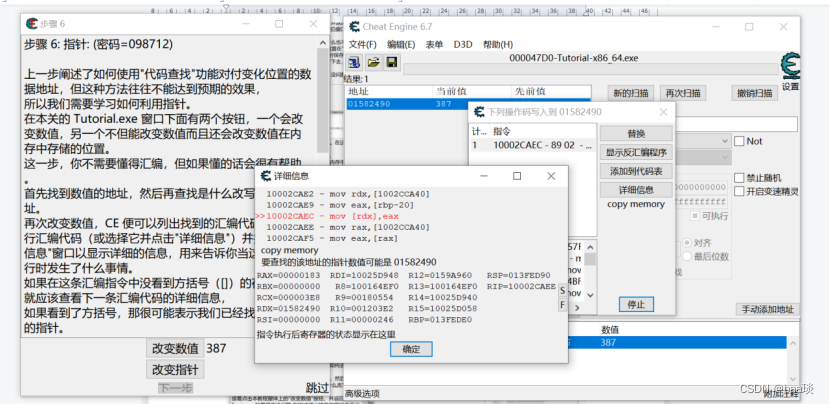Click the F button in details window
The height and width of the screenshot is (404, 829).
[x=562, y=305]
